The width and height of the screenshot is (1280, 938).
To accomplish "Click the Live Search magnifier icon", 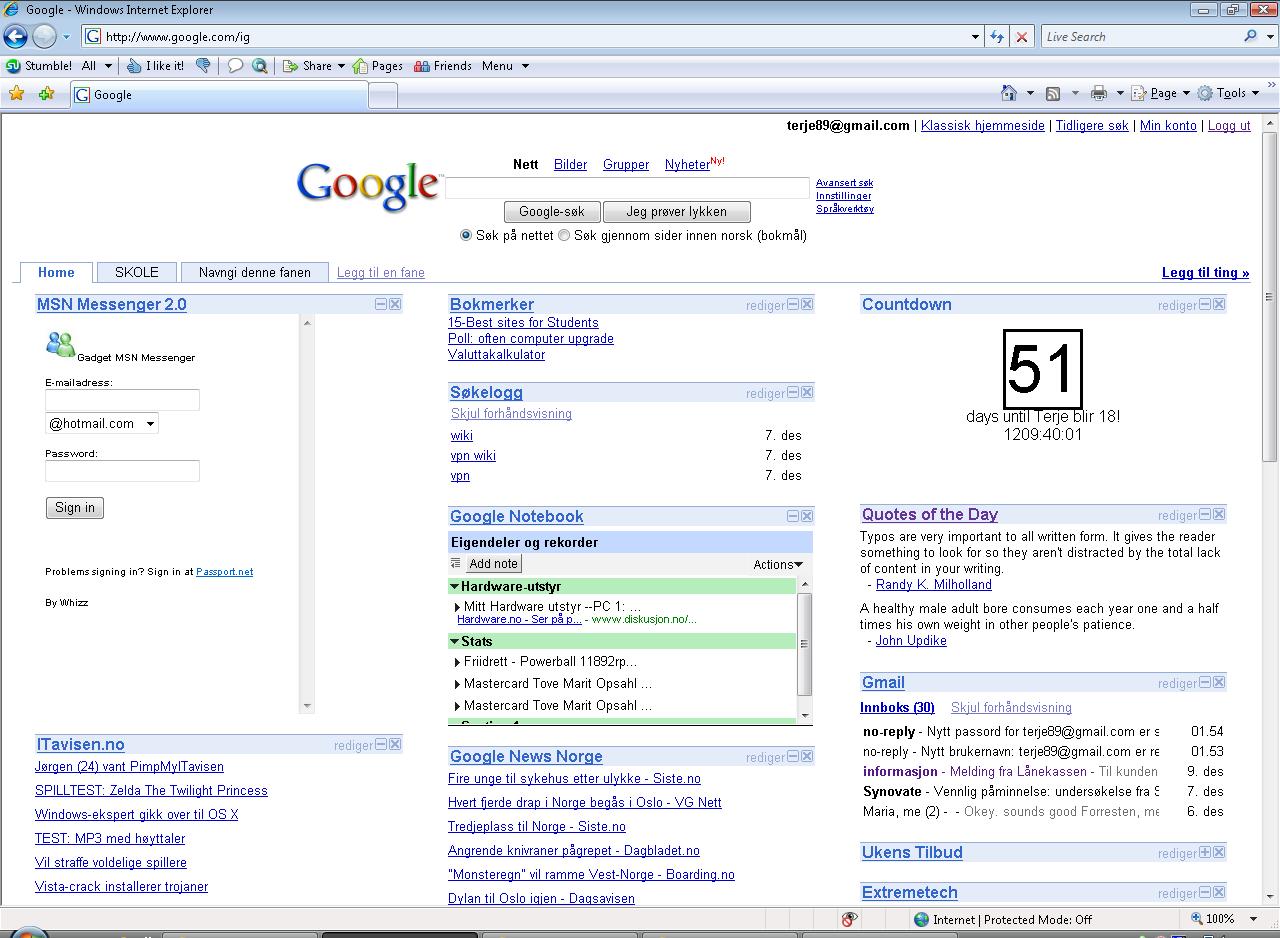I will 1250,36.
